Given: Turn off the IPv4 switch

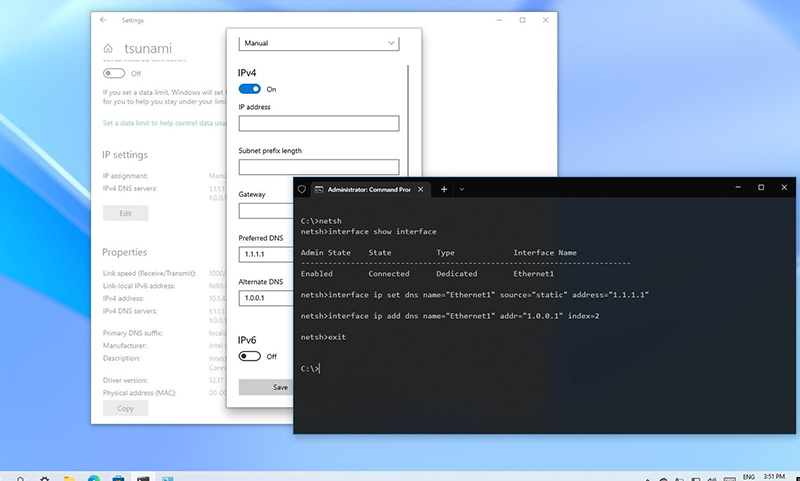Looking at the screenshot, I should (249, 89).
